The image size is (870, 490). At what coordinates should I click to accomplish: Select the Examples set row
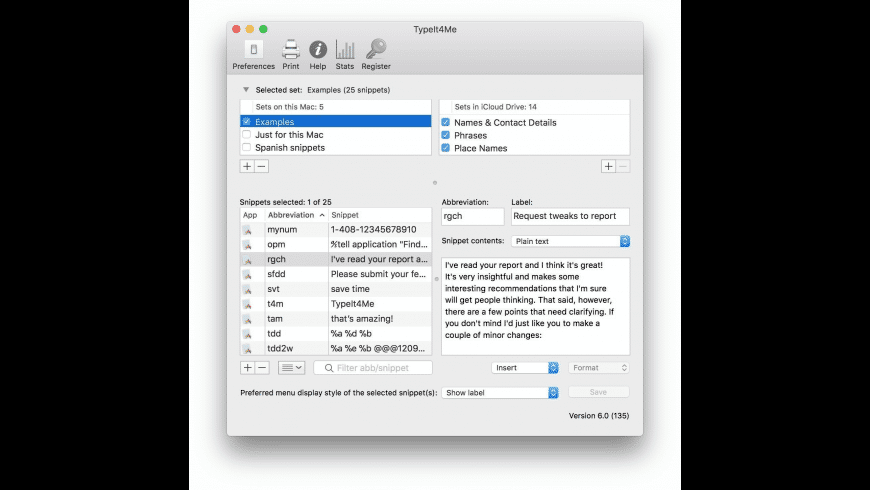coord(336,122)
